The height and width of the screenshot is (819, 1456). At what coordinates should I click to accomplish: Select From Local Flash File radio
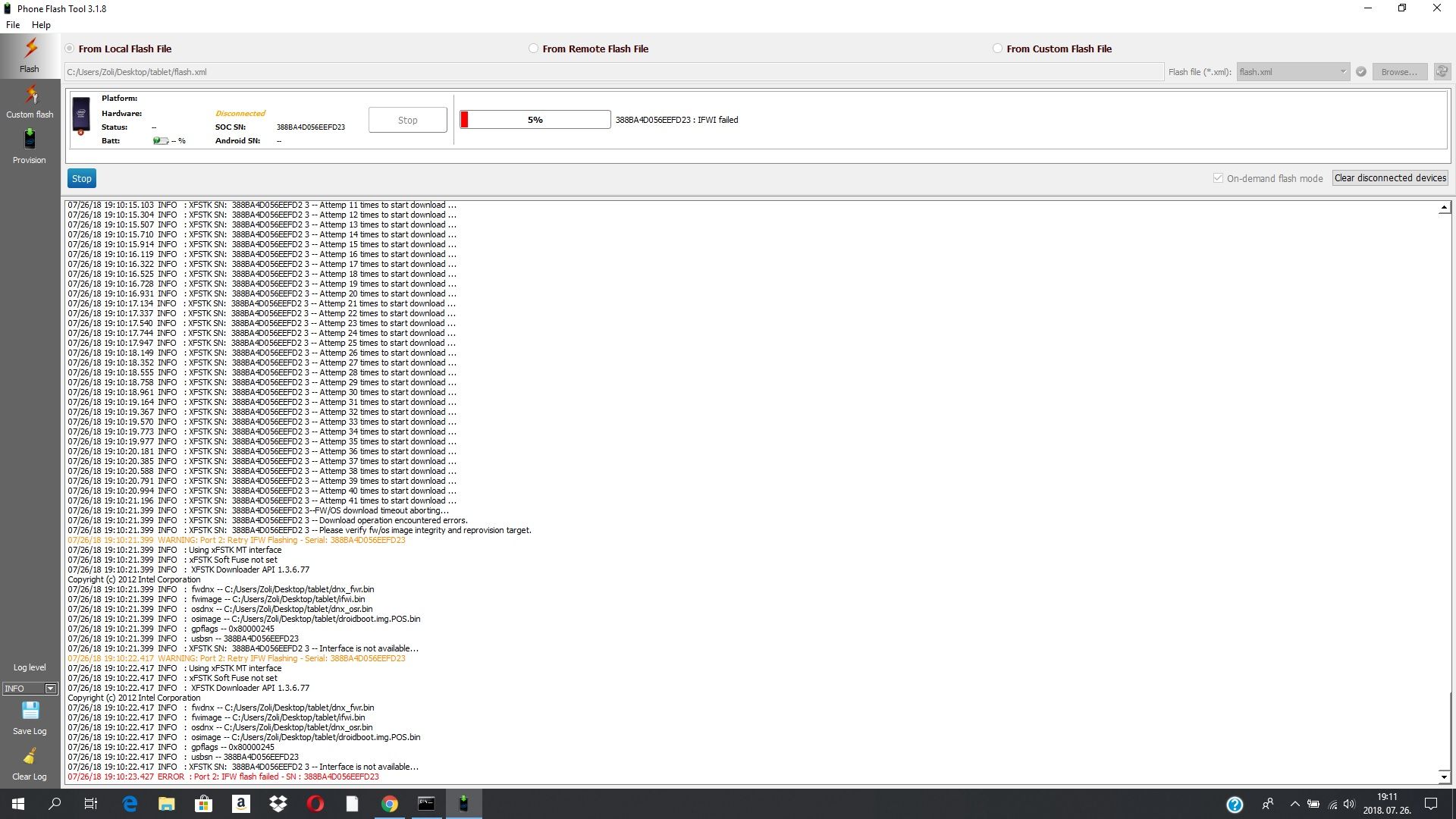(x=70, y=49)
